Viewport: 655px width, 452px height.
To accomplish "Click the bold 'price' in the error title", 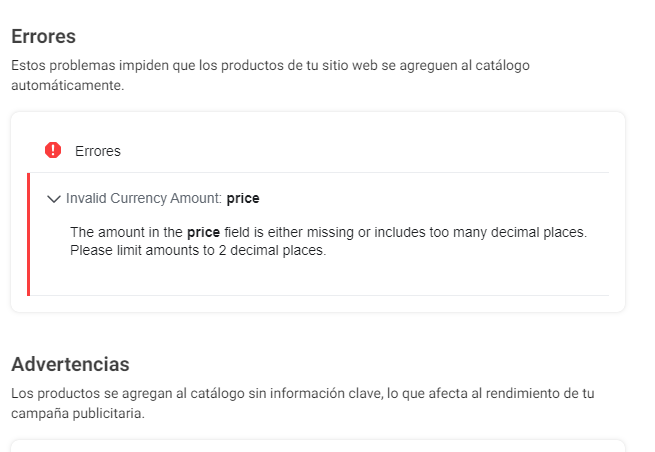I will (243, 198).
